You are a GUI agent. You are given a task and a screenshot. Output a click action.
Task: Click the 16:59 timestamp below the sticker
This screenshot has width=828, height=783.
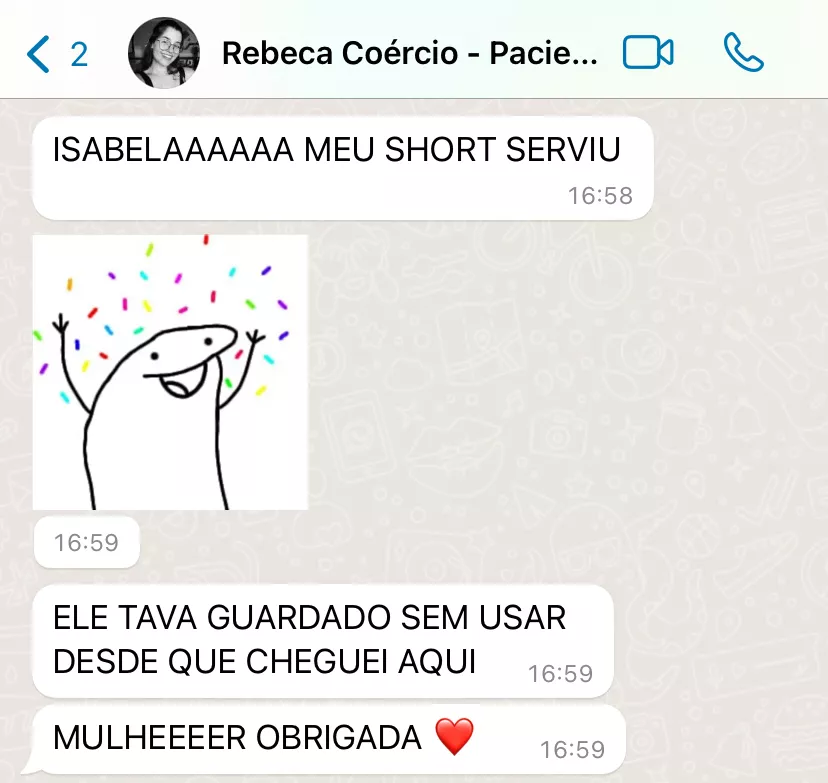[87, 543]
